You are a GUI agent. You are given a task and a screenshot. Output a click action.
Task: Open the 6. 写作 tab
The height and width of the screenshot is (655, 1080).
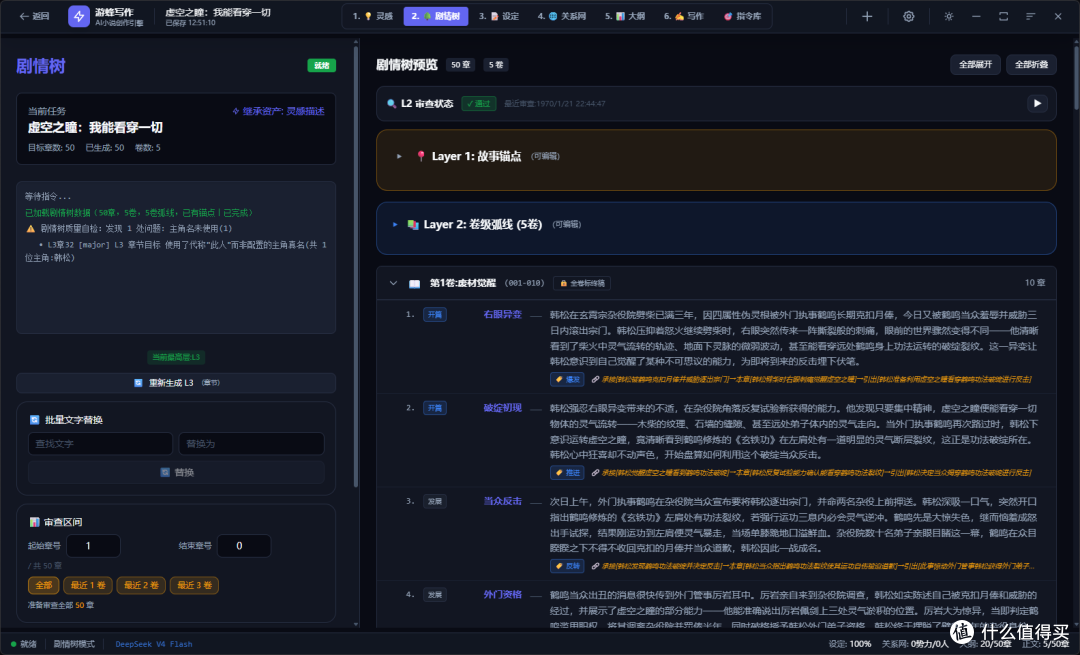683,17
